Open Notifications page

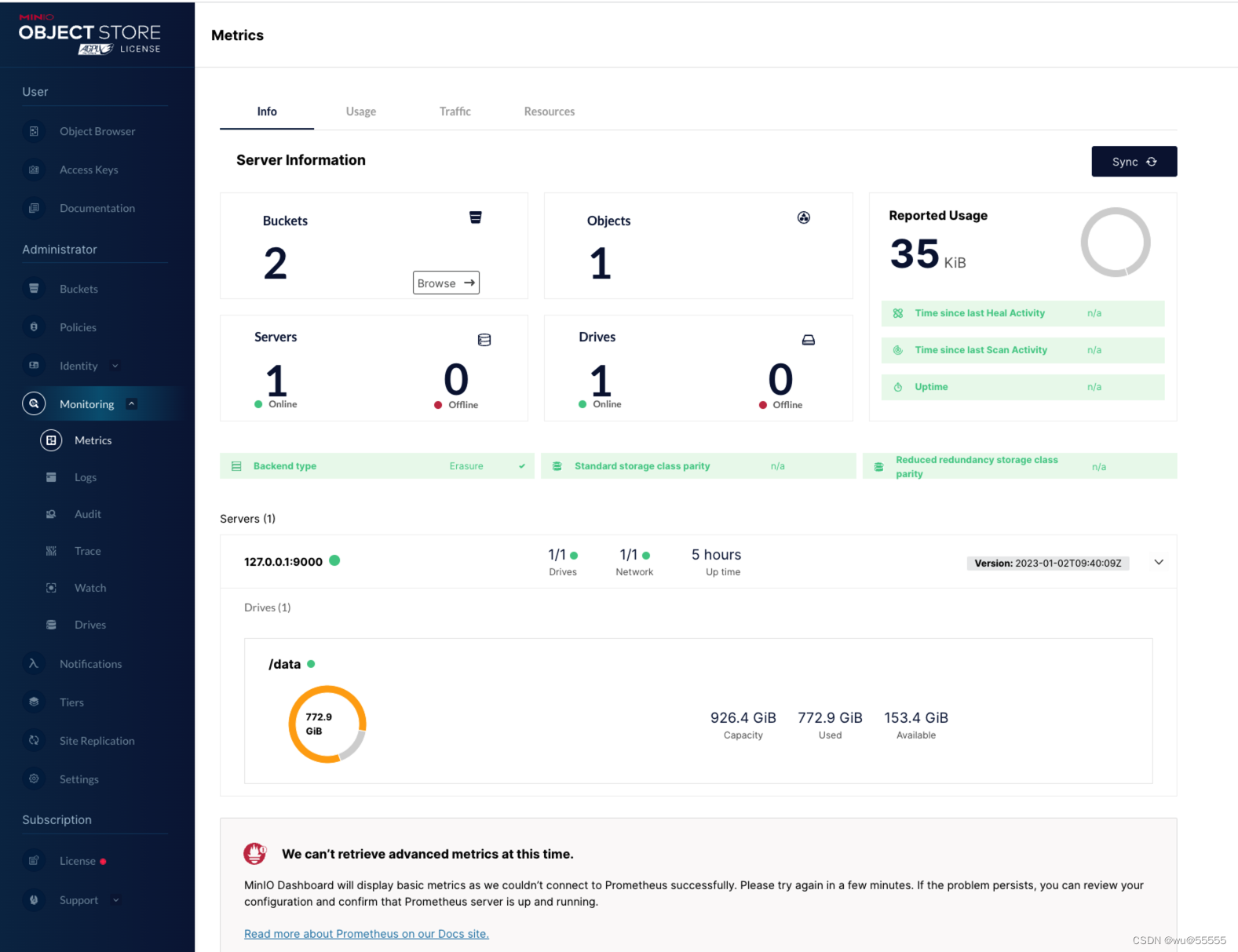pos(90,664)
